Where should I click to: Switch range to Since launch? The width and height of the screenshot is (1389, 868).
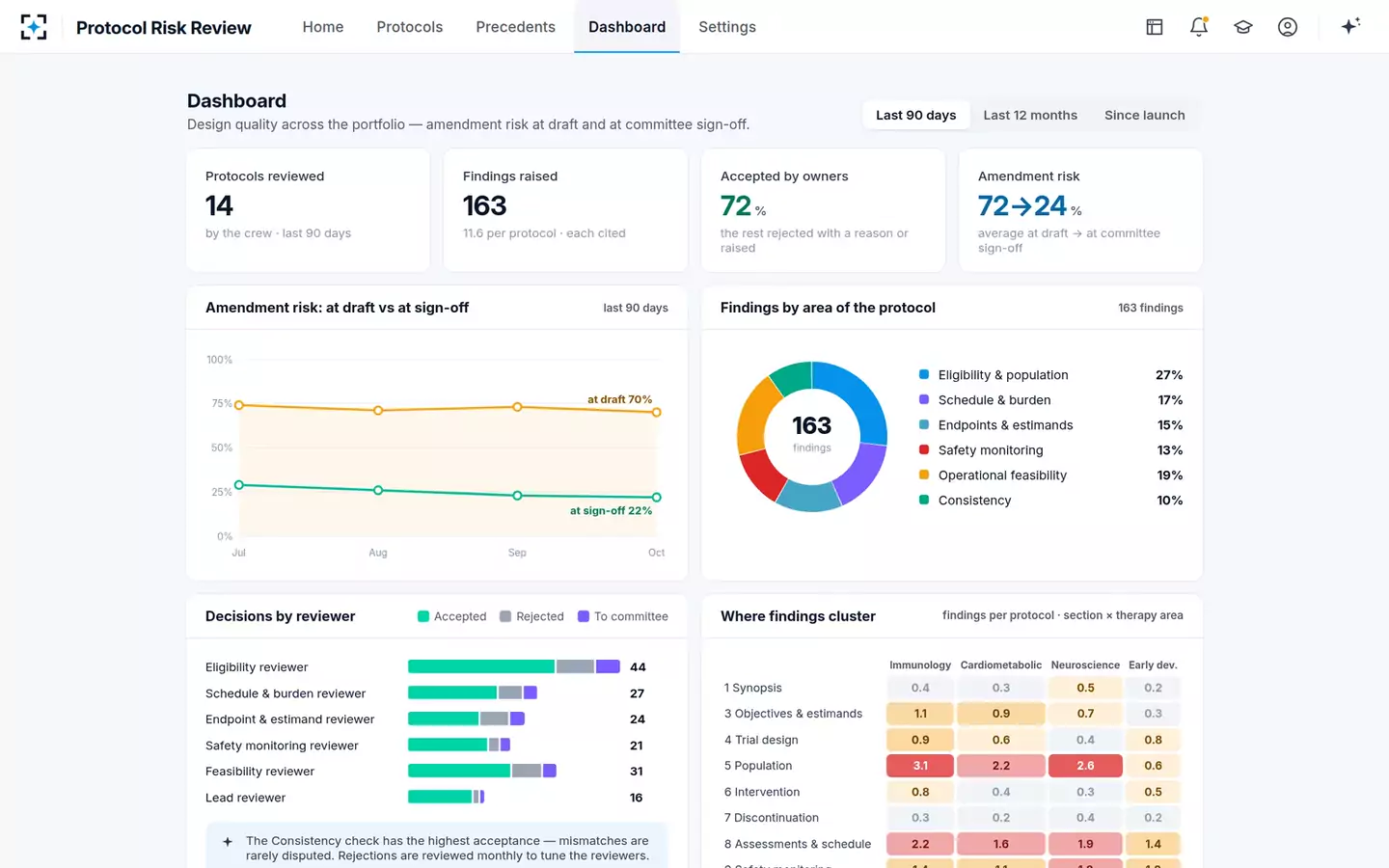tap(1145, 115)
